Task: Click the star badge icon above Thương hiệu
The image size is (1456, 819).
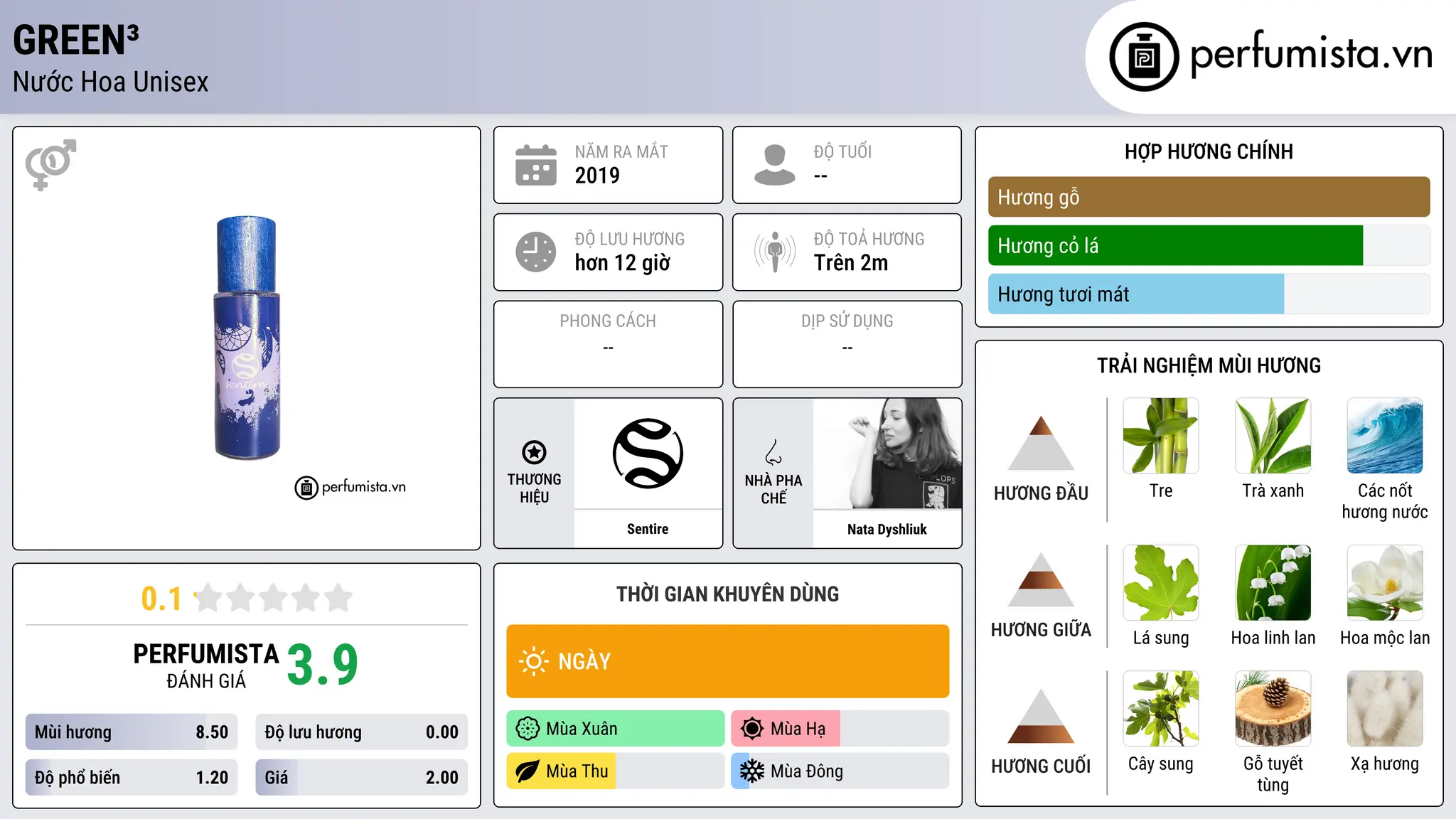Action: click(534, 452)
